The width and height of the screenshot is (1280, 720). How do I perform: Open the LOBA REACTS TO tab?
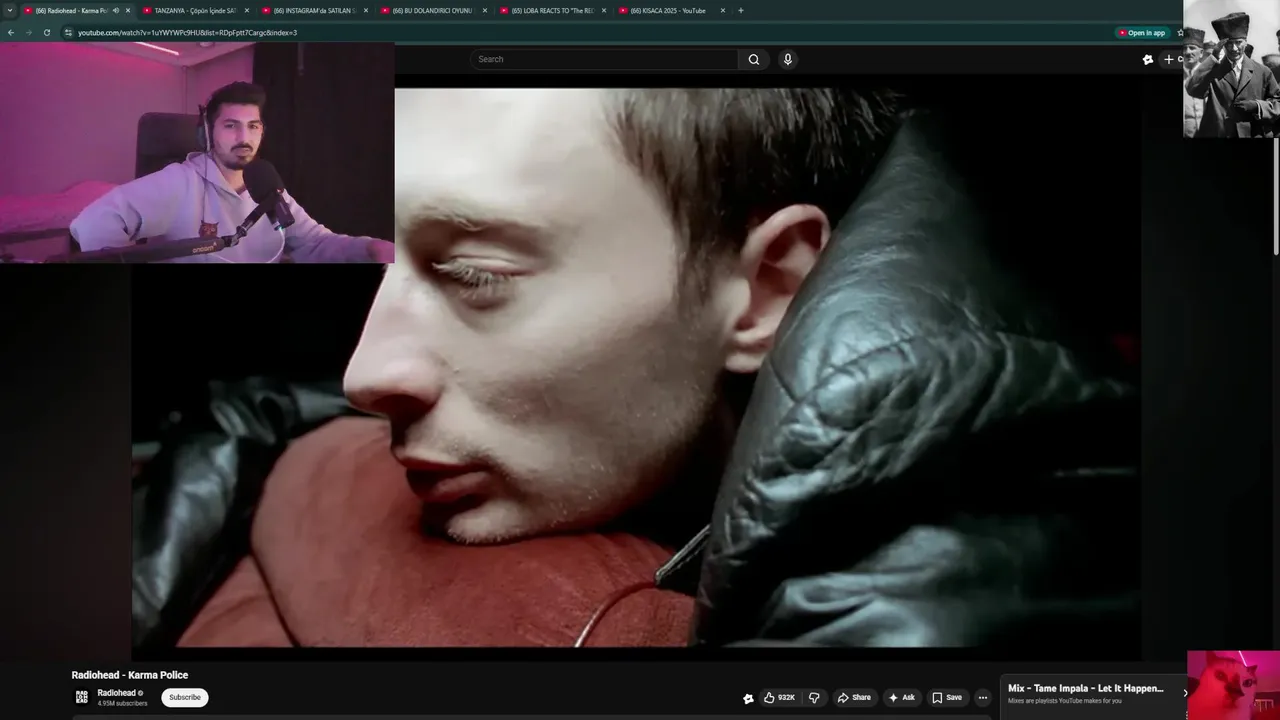[553, 10]
